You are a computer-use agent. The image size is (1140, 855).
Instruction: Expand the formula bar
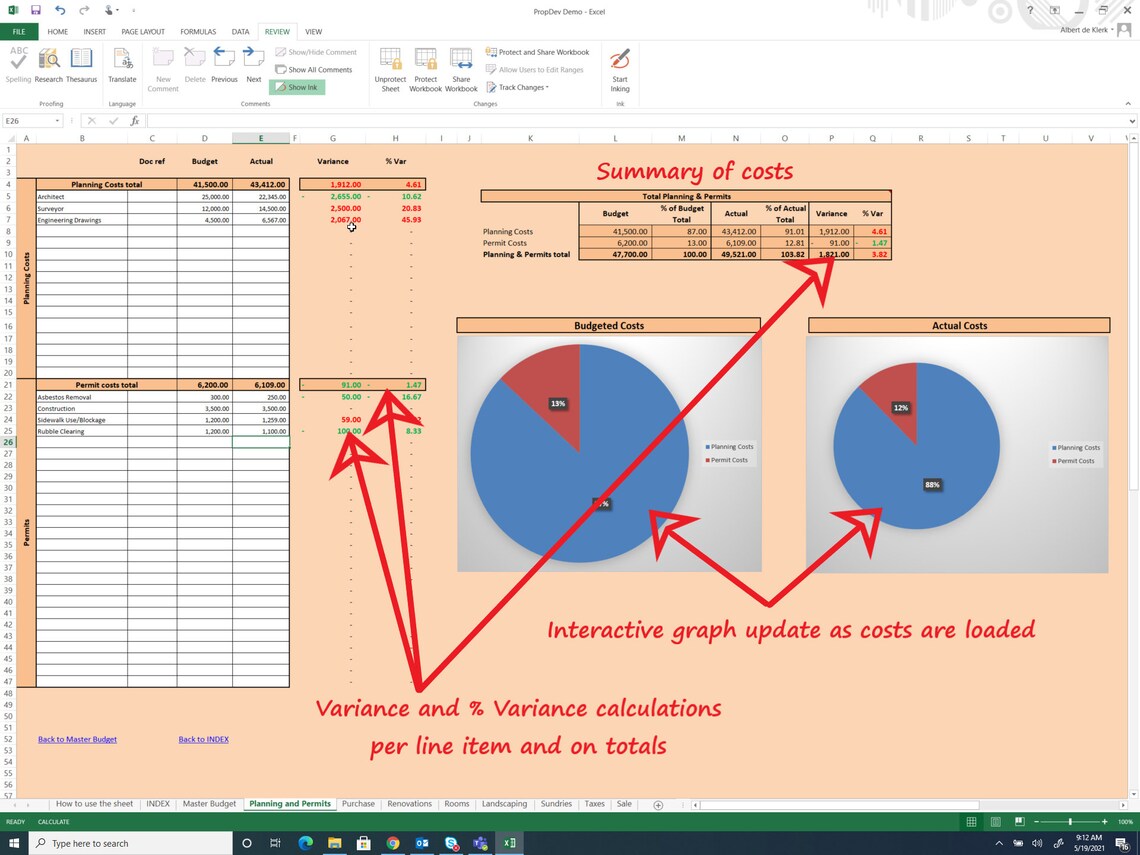[1132, 121]
